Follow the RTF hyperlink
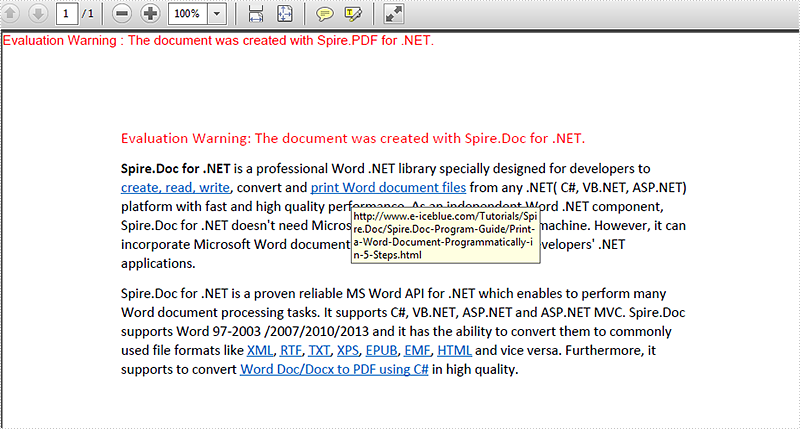 pyautogui.click(x=291, y=350)
